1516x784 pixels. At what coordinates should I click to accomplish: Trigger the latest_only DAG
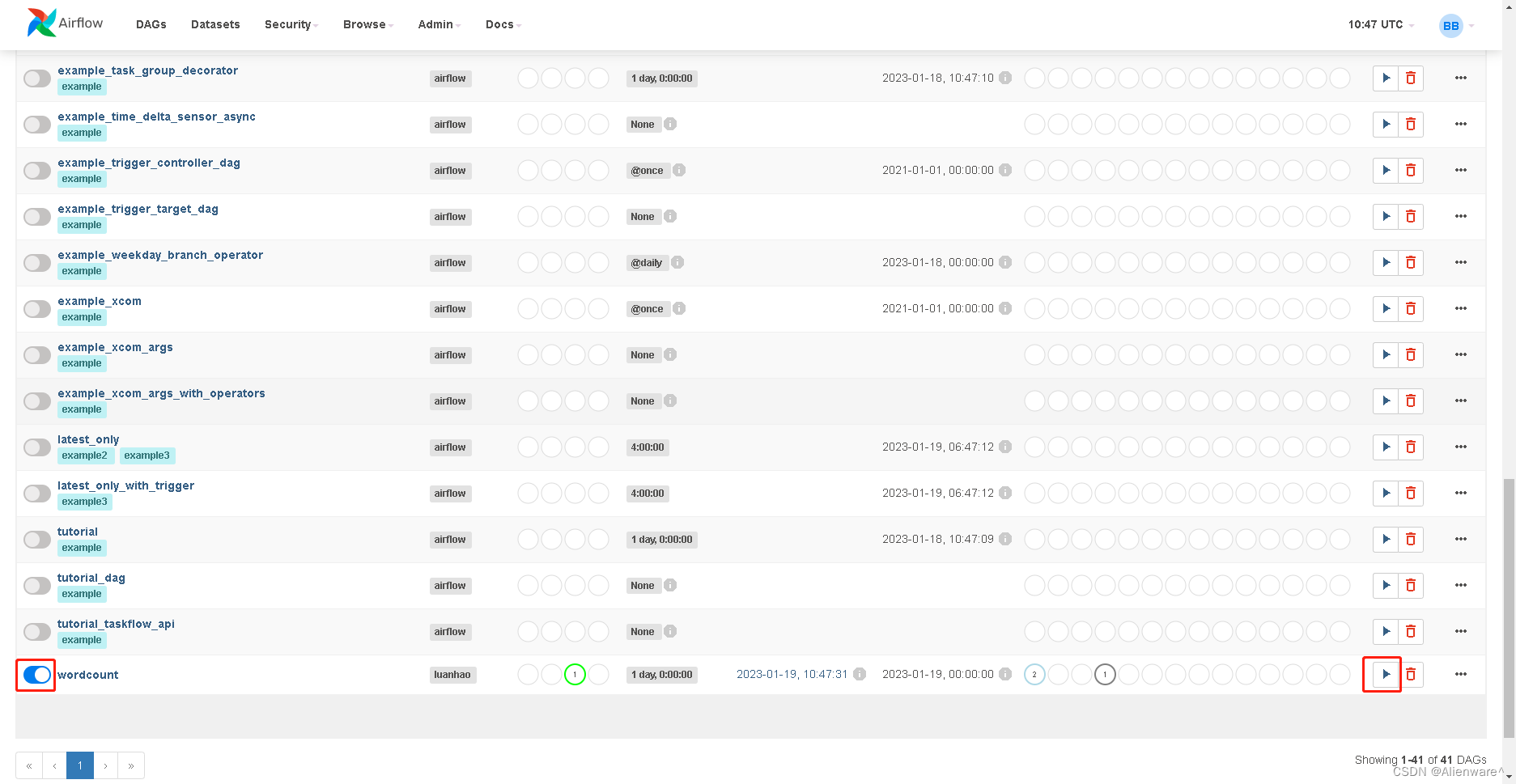tap(1385, 447)
